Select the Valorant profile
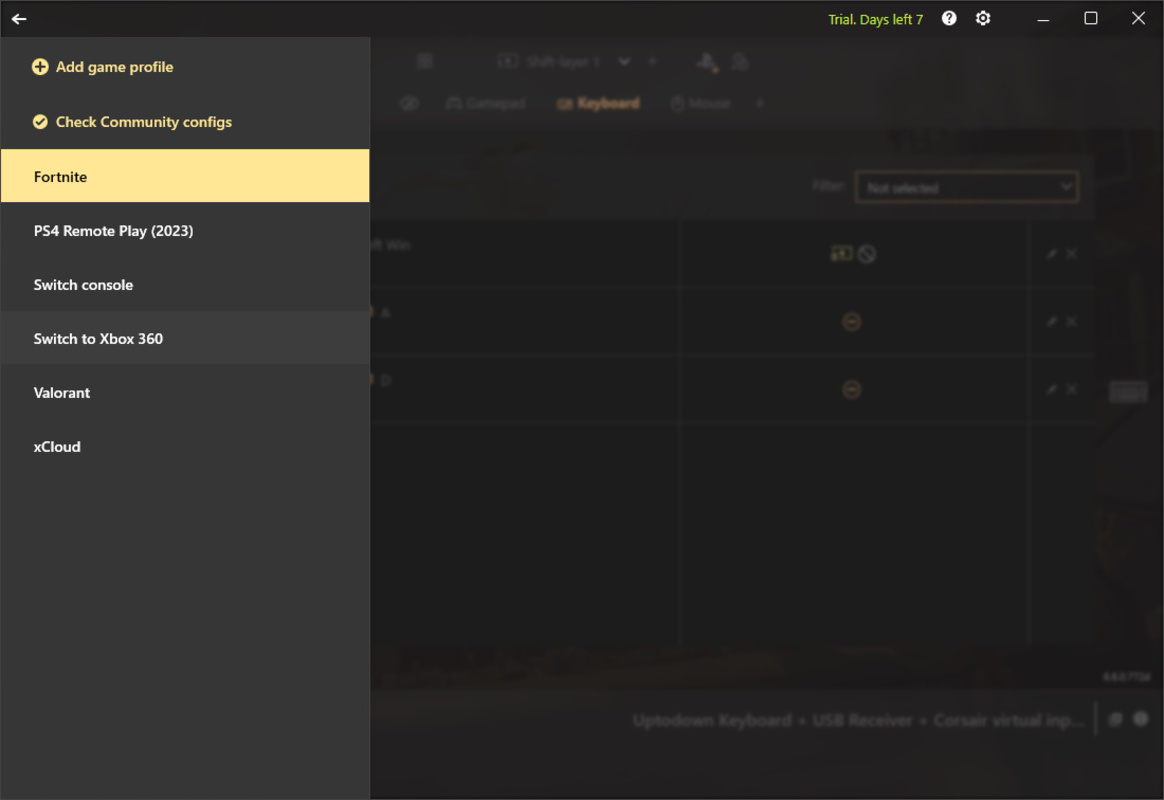This screenshot has width=1164, height=800. pos(185,393)
